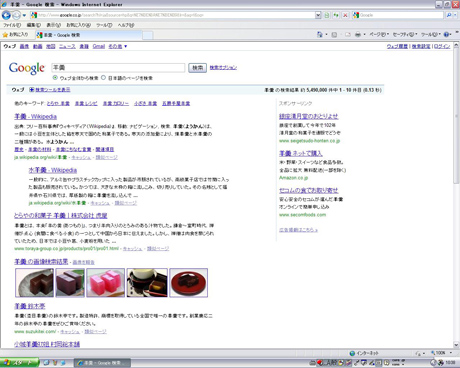Click the Print icon
The width and height of the screenshot is (460, 368).
pyautogui.click(x=358, y=35)
